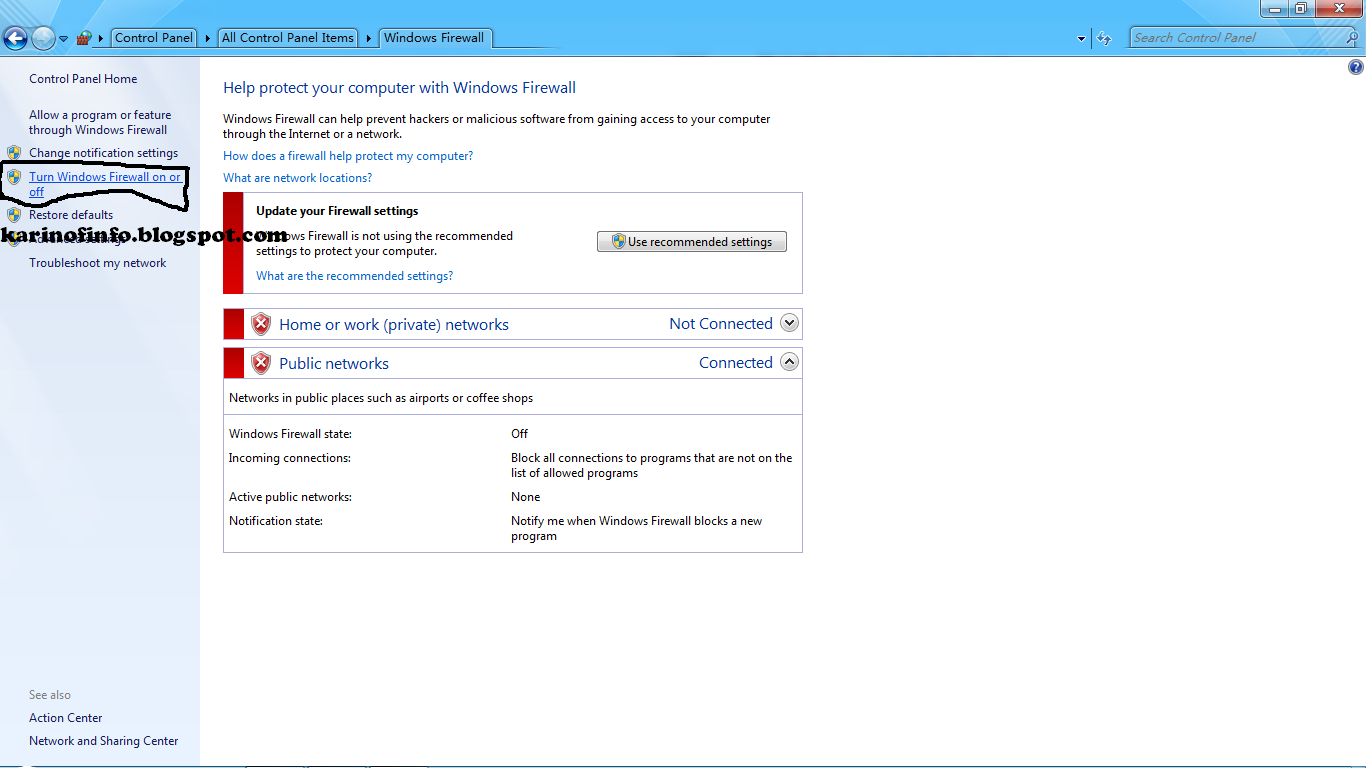
Task: Open help with blue question mark icon
Action: click(x=1356, y=68)
